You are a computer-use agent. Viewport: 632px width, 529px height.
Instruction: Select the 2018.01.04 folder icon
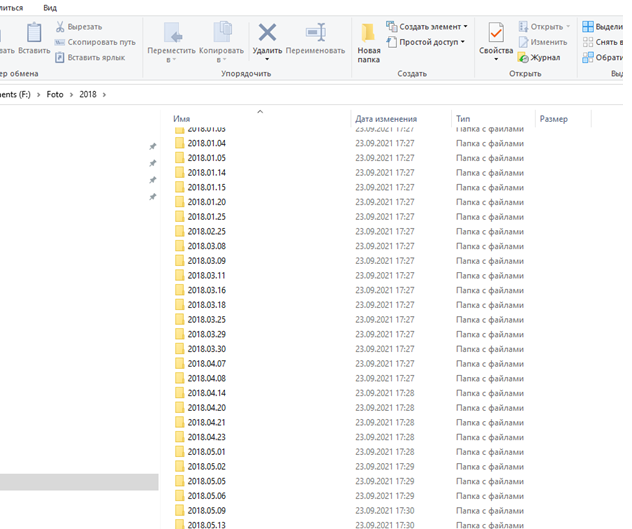click(x=179, y=143)
